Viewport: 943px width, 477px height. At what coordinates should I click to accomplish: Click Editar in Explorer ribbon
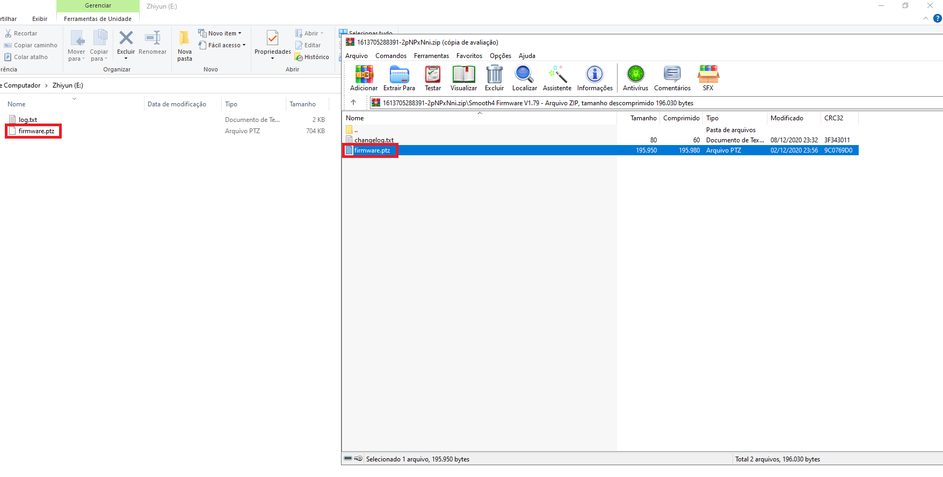308,45
